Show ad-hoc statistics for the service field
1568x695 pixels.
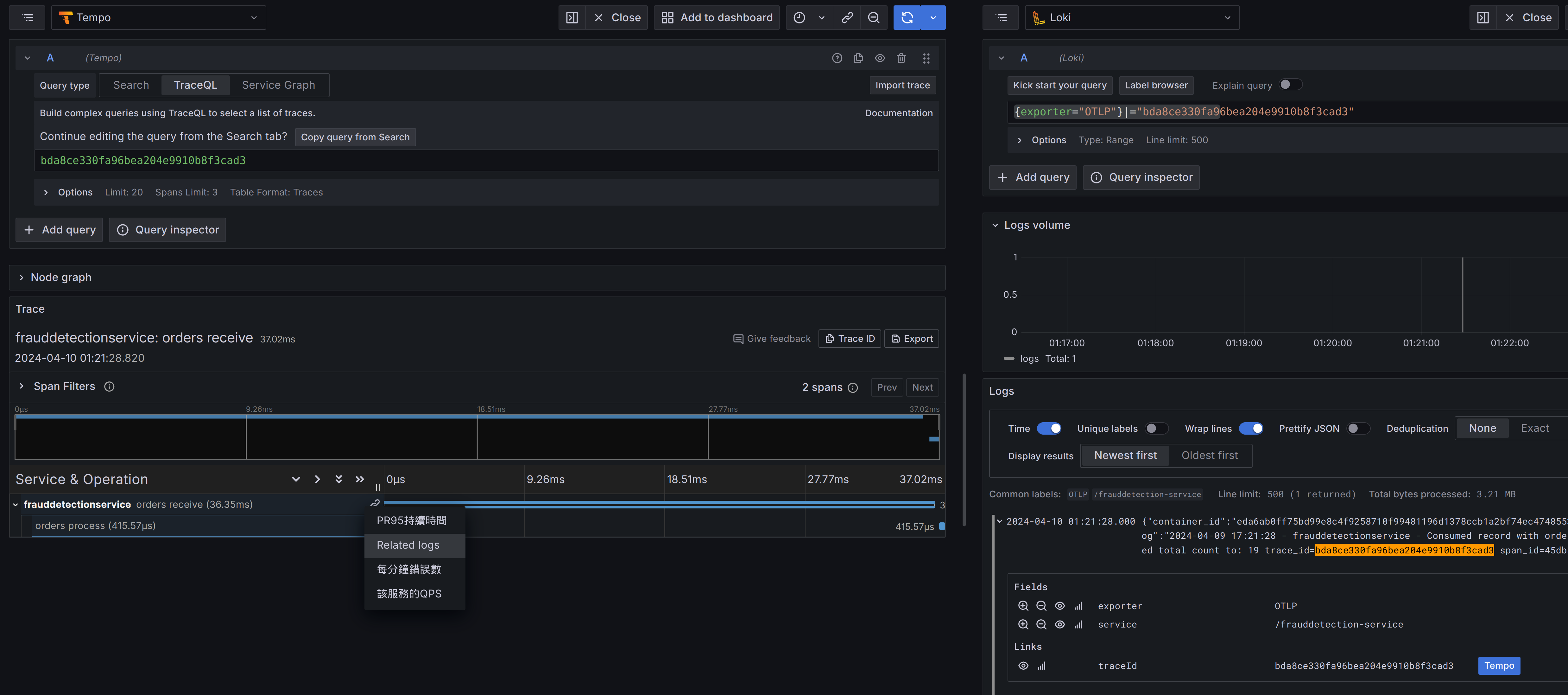point(1078,624)
